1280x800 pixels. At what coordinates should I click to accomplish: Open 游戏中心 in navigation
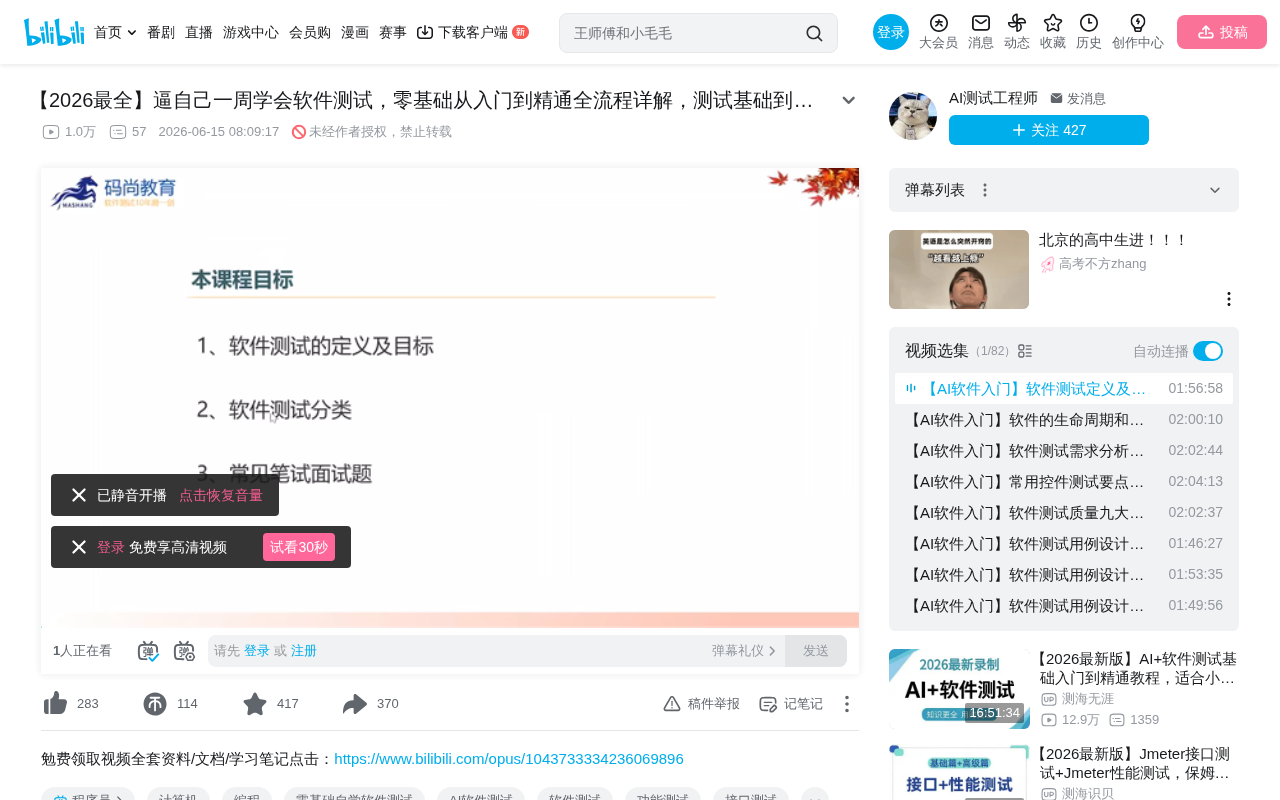(251, 32)
